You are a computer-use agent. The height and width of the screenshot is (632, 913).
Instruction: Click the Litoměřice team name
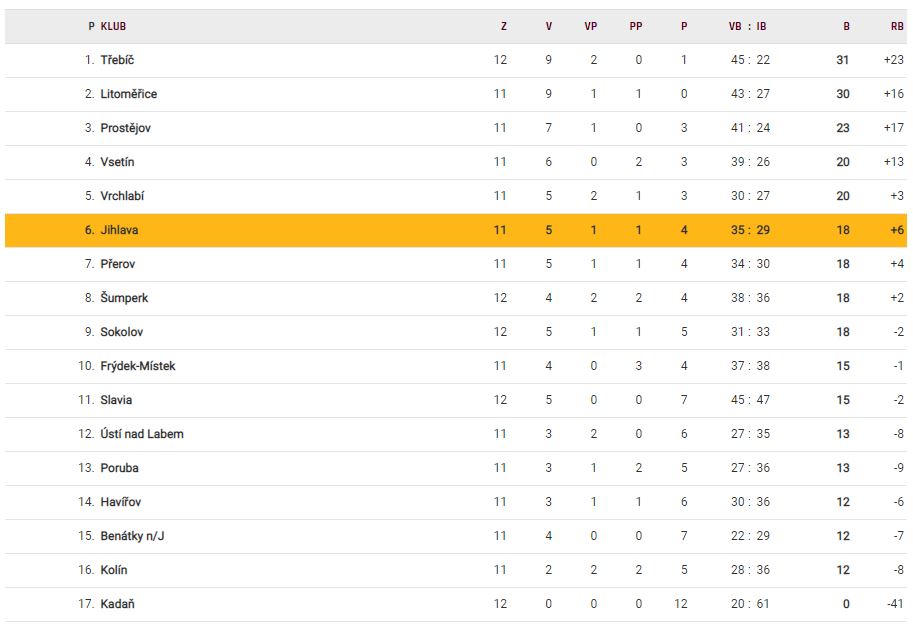tap(128, 94)
